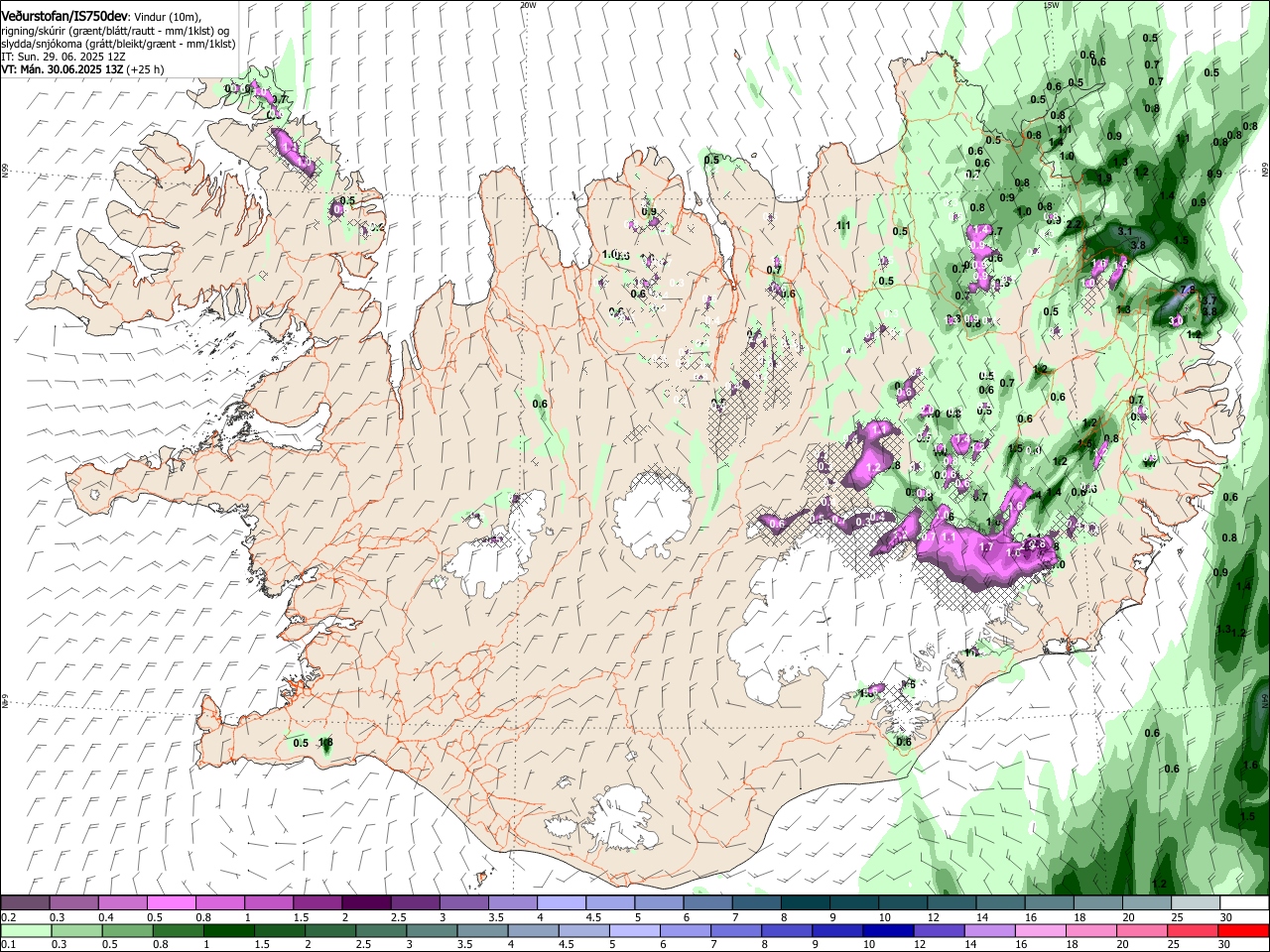Select pale gray snow swatch between 25 and 30
Viewport: 1270px width, 952px height.
click(1196, 903)
